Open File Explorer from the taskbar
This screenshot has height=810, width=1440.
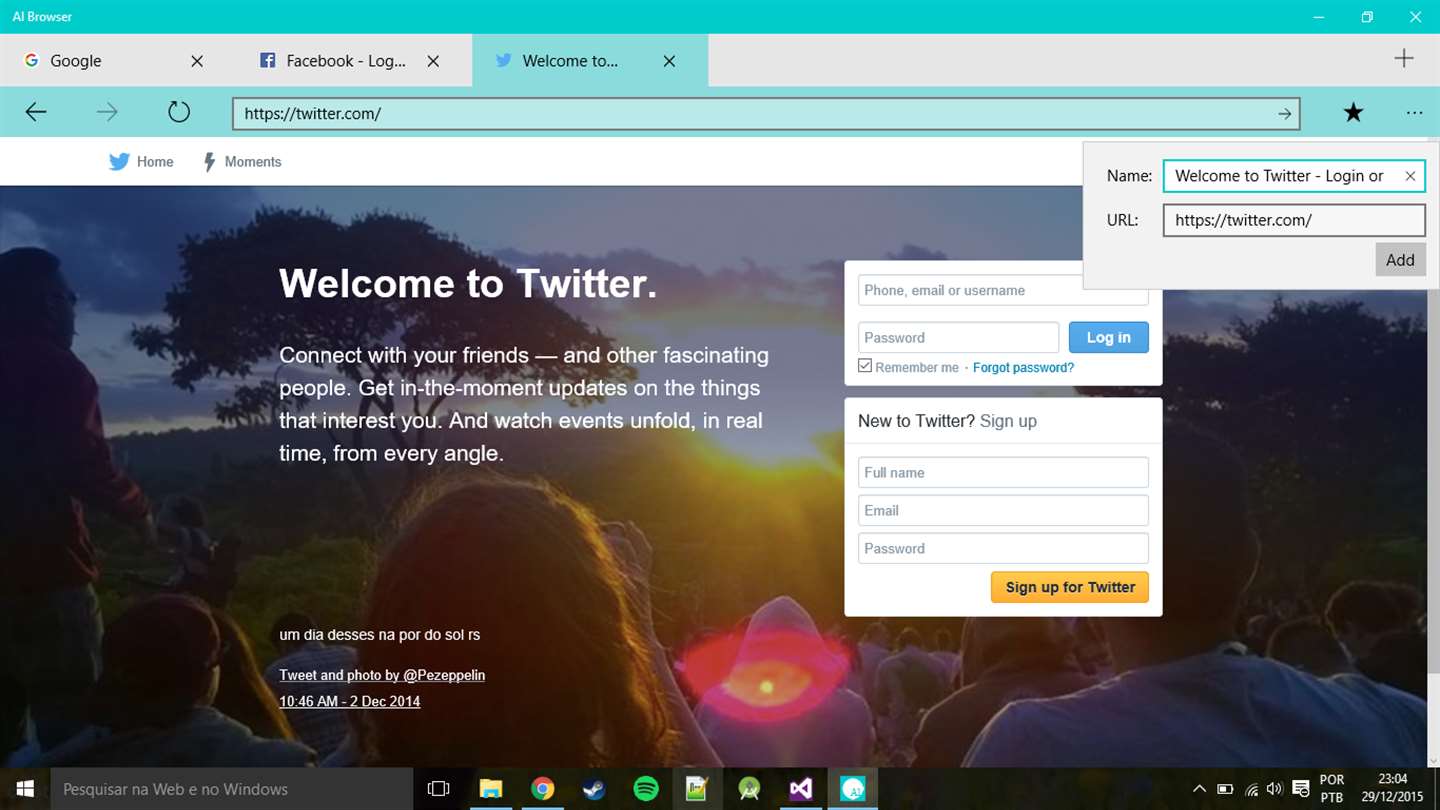pos(490,789)
